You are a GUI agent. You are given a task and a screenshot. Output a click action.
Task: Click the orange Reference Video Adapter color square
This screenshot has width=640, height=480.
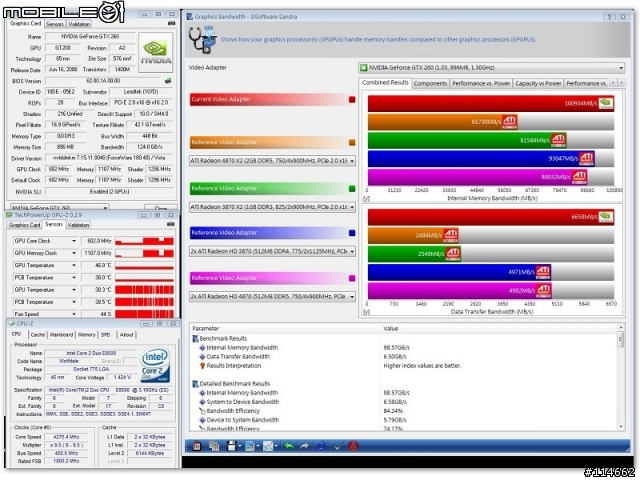click(x=352, y=142)
